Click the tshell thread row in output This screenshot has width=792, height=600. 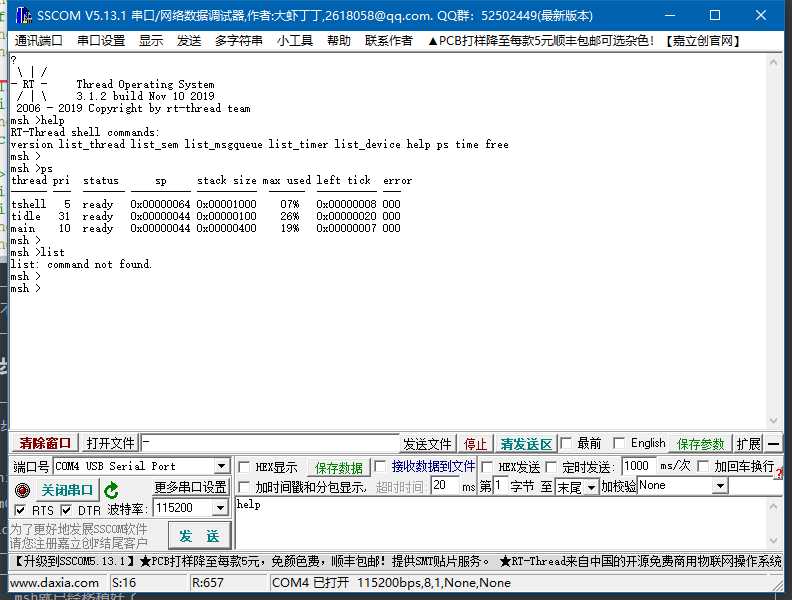[206, 204]
